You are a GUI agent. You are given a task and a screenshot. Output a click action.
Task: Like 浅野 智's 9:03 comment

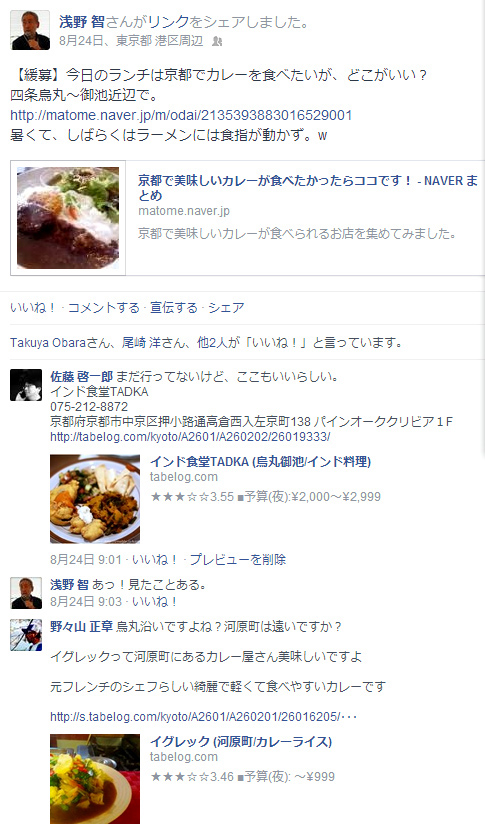tap(154, 602)
